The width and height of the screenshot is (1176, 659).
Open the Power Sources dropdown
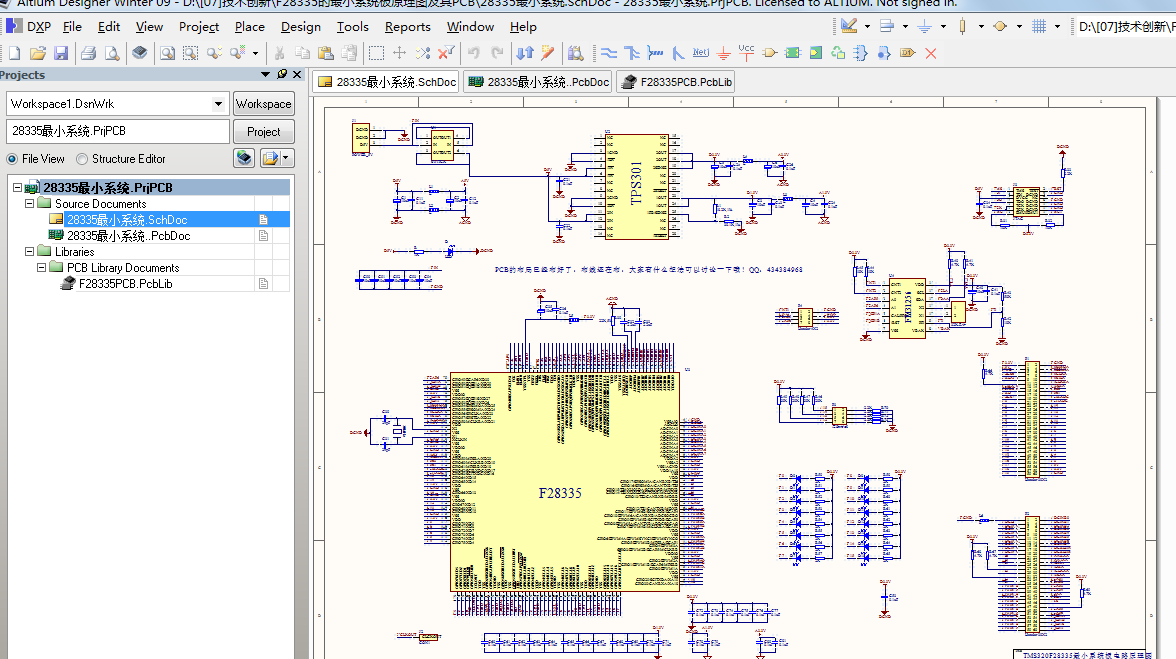944,26
